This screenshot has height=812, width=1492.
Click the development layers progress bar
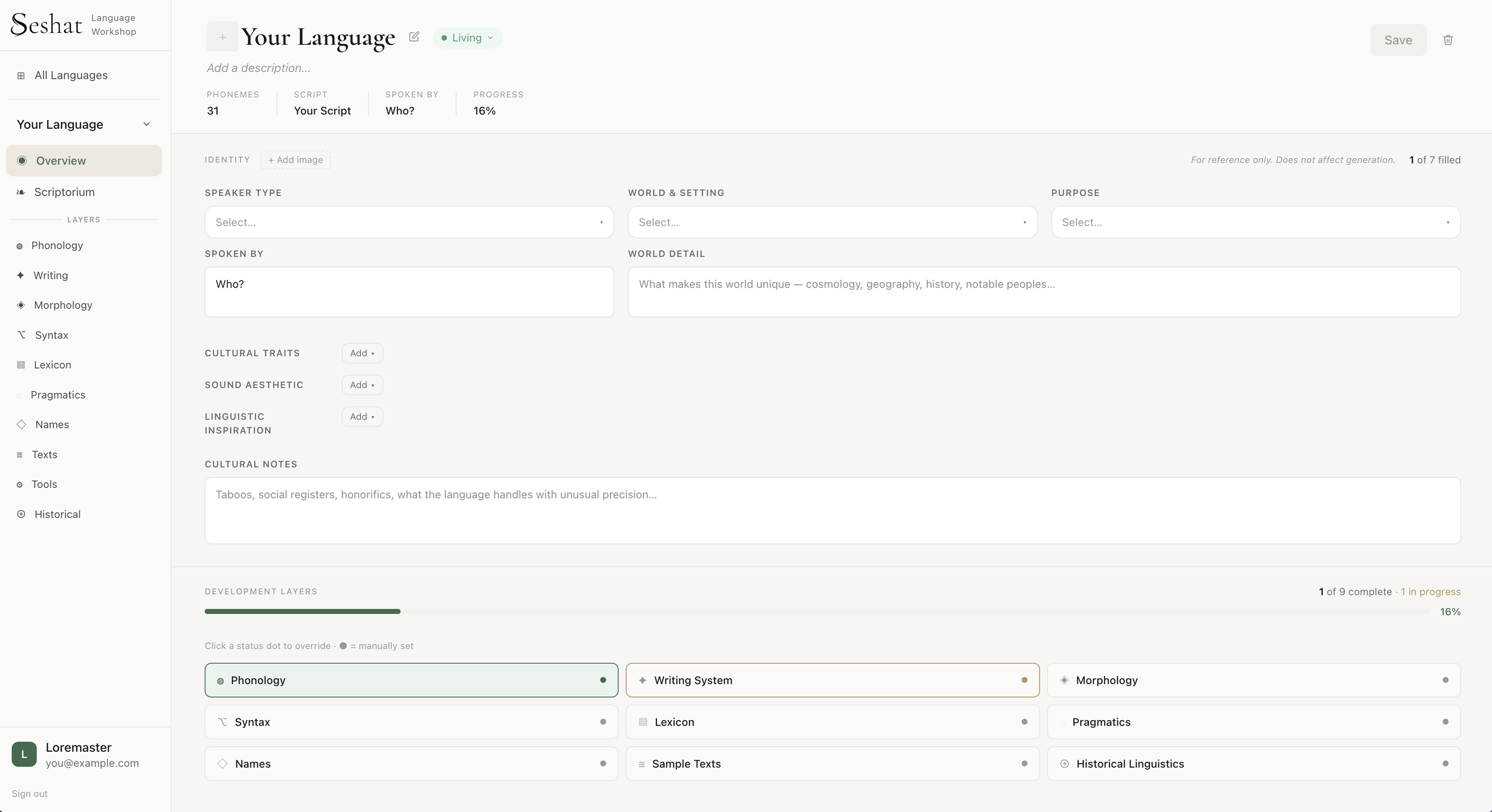click(x=816, y=612)
